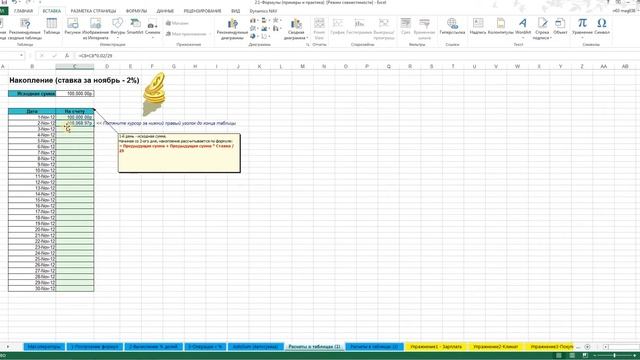Open the column chart type dropdown
640x360 pixels.
point(254,20)
